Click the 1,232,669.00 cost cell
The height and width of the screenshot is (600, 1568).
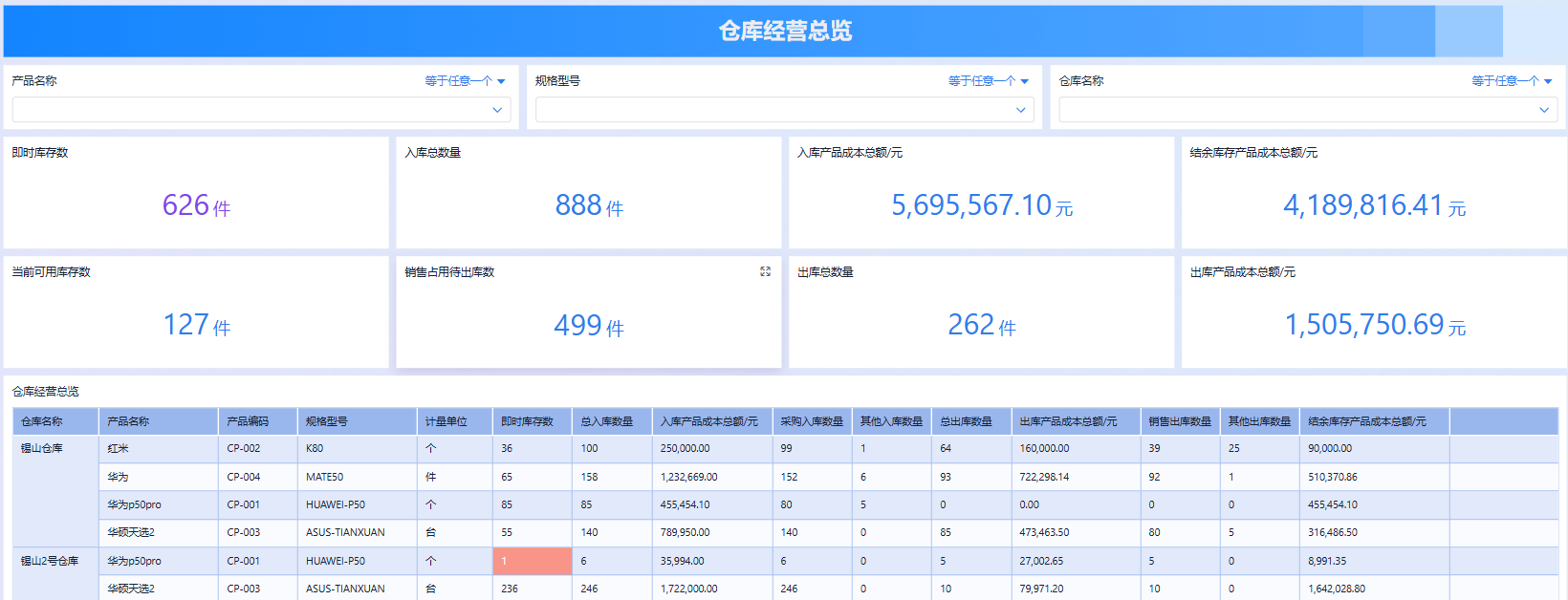pyautogui.click(x=712, y=477)
